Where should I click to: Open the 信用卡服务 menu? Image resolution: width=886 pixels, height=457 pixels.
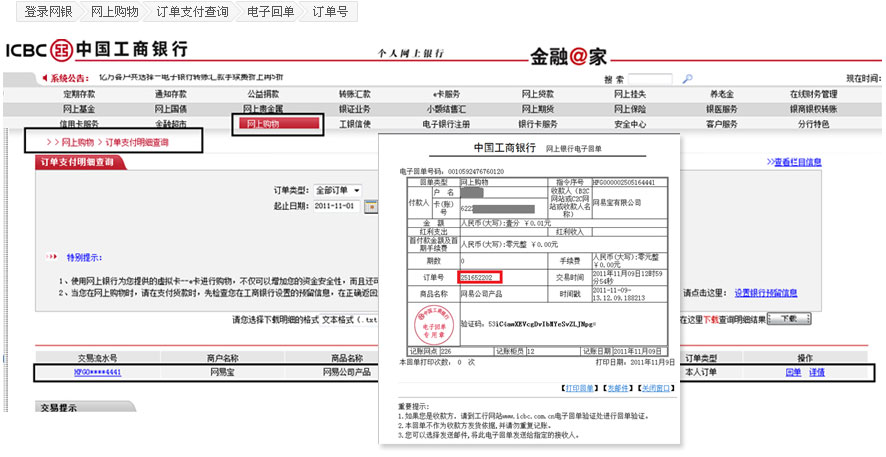[79, 124]
